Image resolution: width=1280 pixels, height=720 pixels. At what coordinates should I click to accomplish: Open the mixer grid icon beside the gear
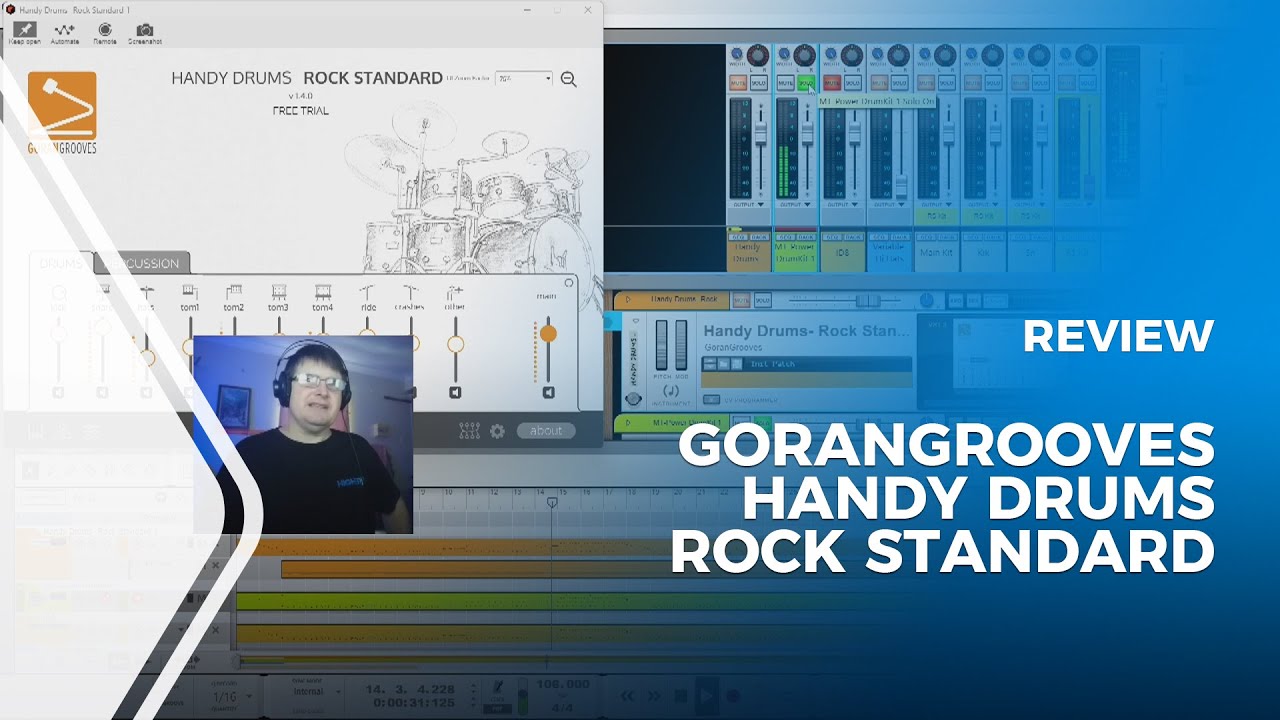[469, 431]
